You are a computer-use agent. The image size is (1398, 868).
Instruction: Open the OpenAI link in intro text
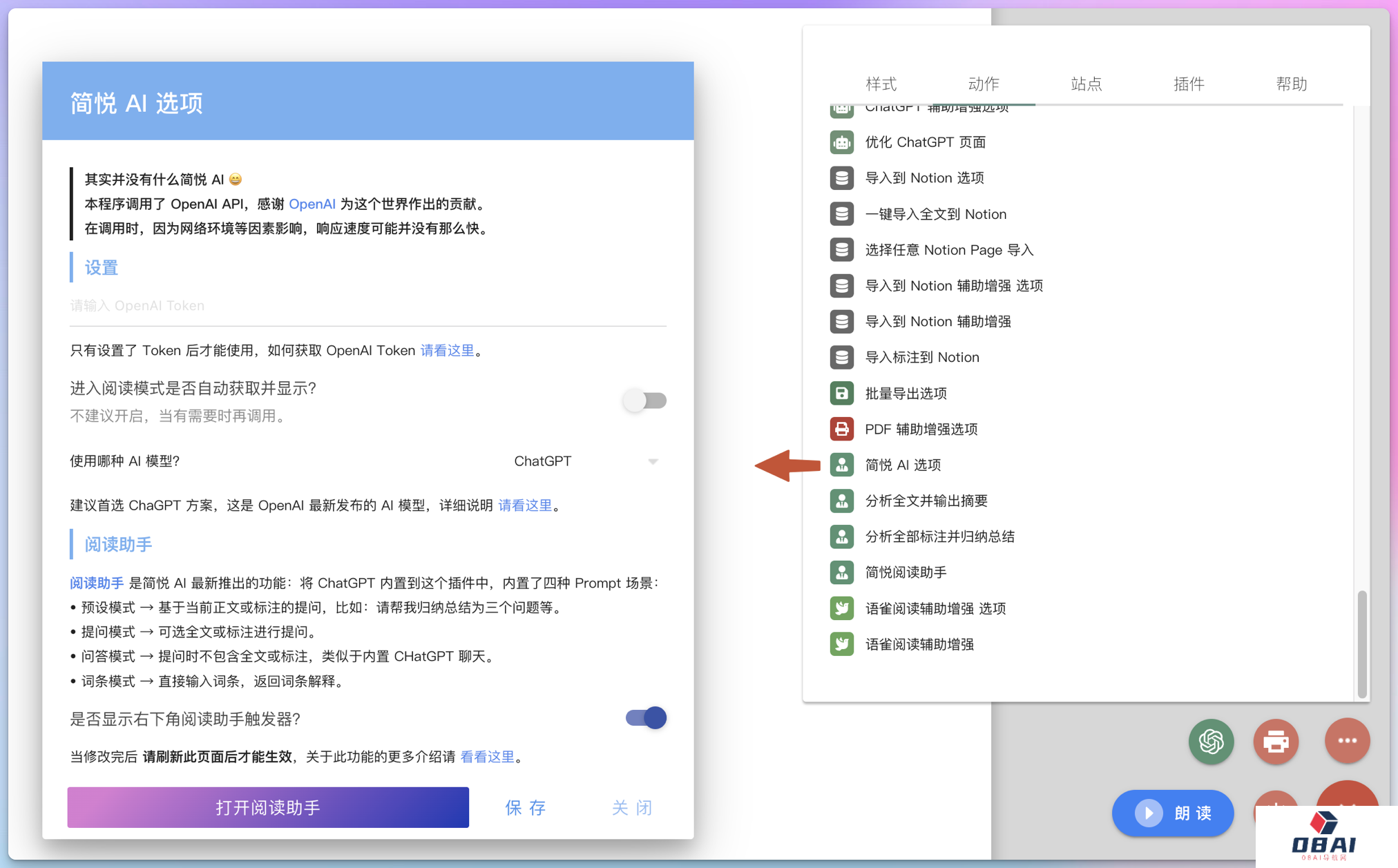pyautogui.click(x=312, y=204)
